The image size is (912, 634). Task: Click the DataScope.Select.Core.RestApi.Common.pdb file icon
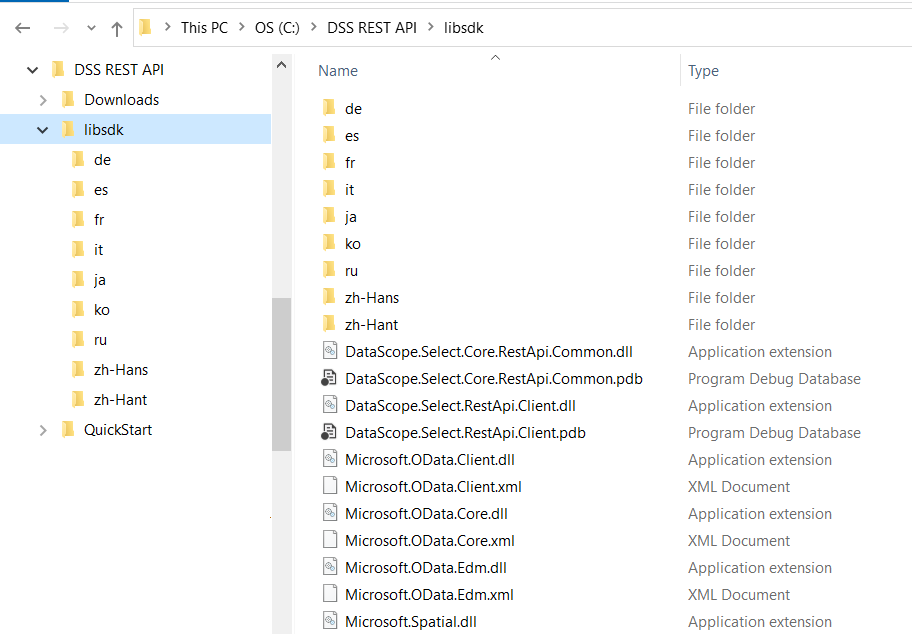coord(329,378)
